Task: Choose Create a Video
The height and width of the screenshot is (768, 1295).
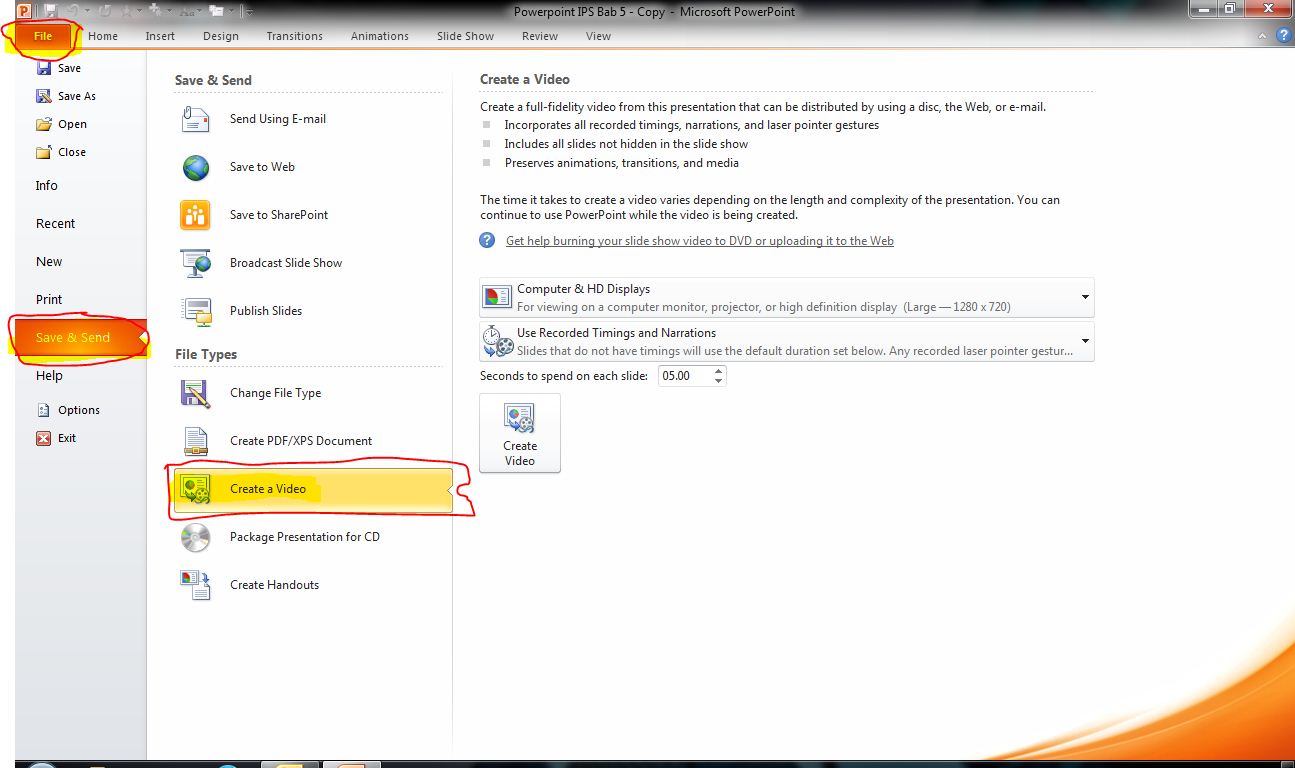Action: point(267,488)
